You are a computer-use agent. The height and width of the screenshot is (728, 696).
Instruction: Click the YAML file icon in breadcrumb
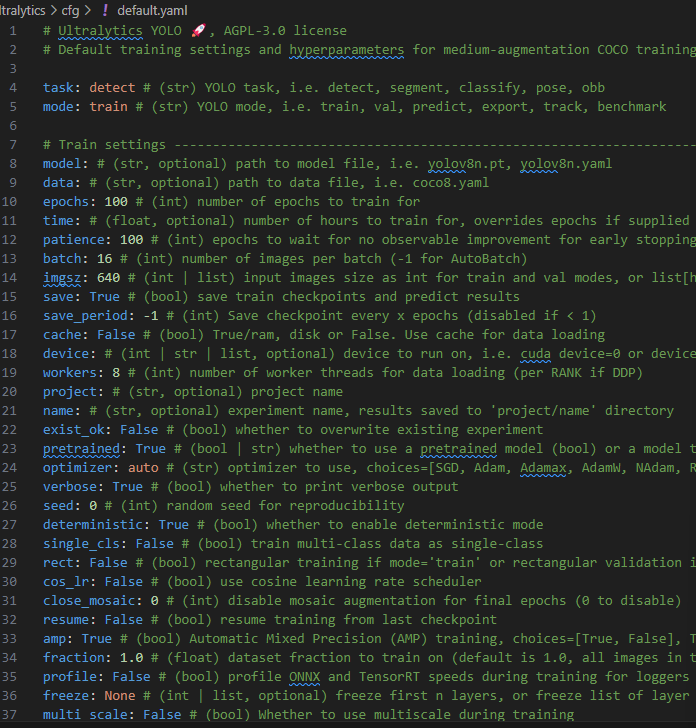pos(105,10)
